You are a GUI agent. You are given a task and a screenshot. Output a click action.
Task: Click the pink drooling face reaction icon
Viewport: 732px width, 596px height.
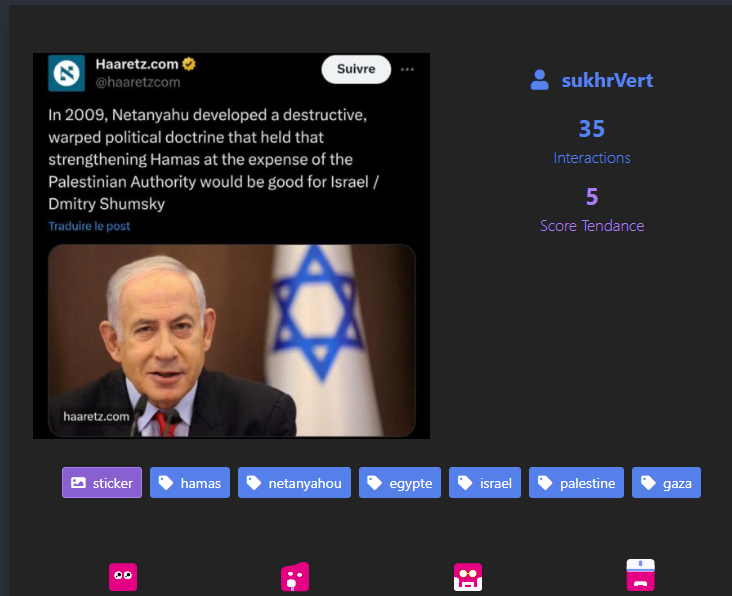(x=295, y=577)
